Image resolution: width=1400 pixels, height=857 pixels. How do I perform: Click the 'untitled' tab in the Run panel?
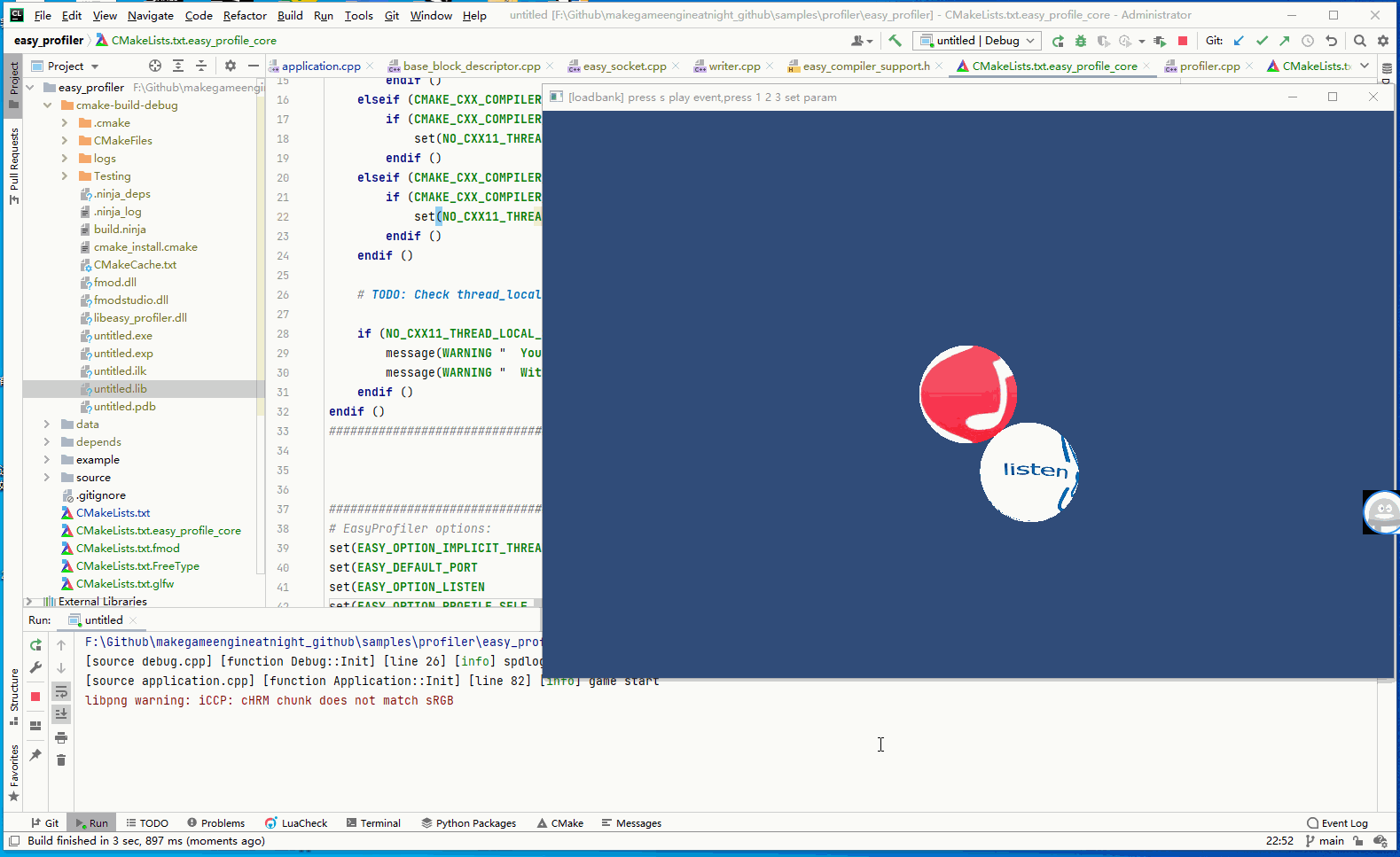(104, 620)
